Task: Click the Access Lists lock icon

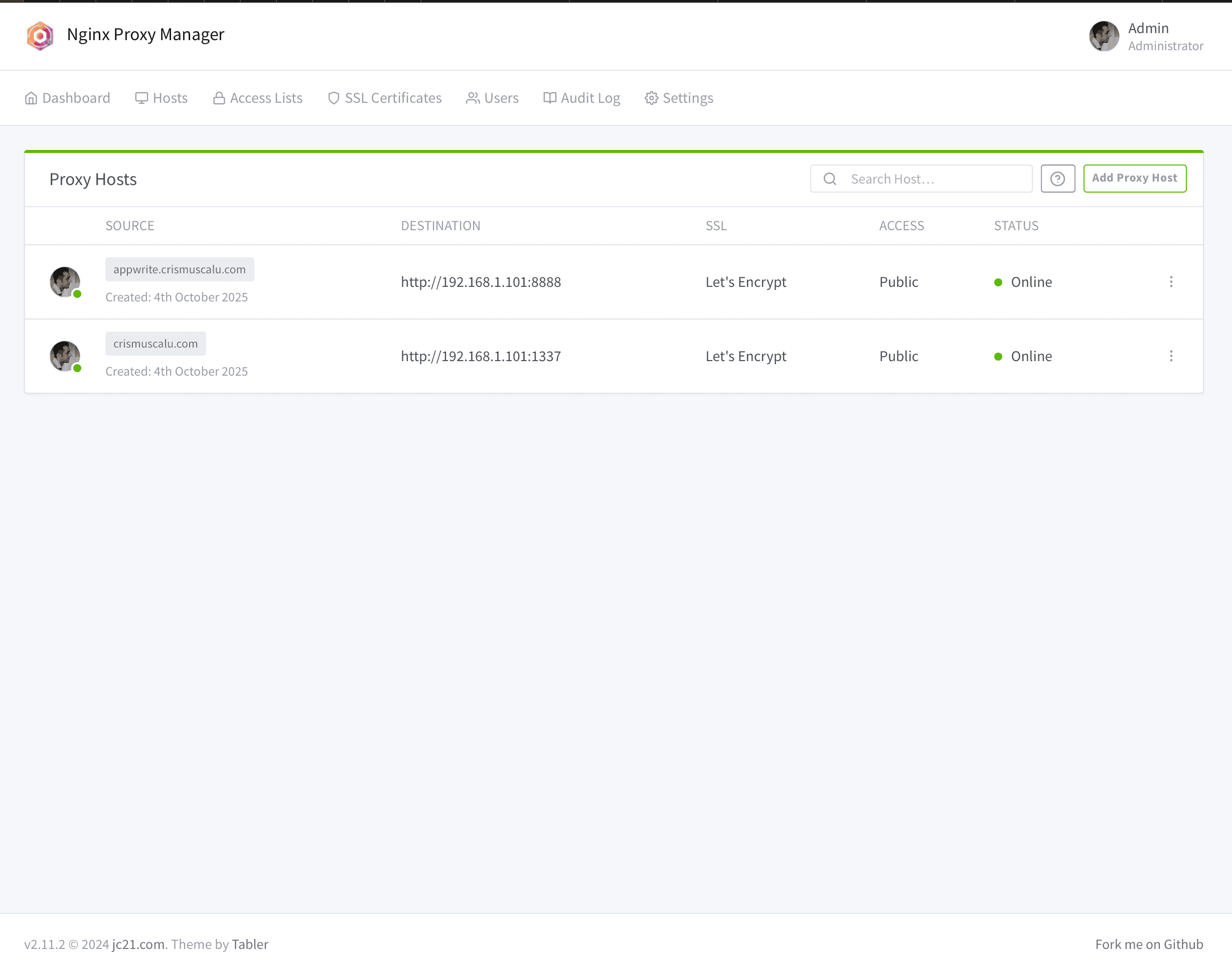Action: pyautogui.click(x=219, y=98)
